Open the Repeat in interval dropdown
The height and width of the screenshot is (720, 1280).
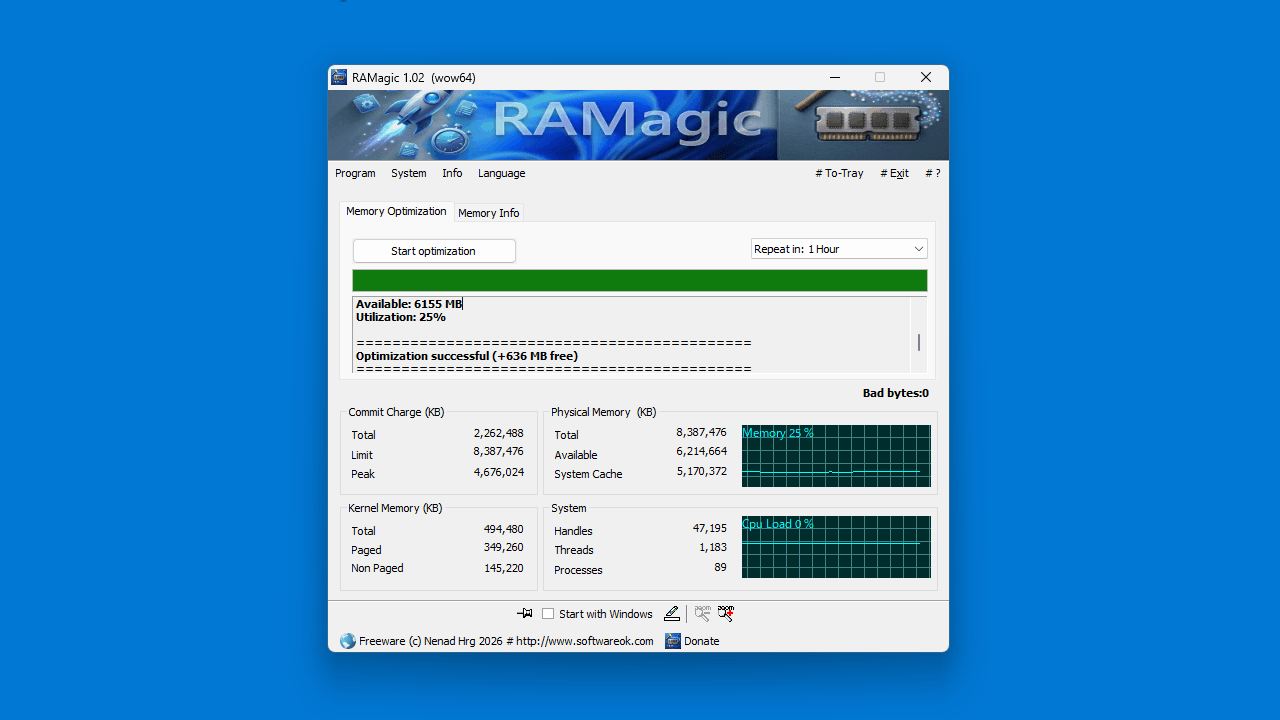coord(917,248)
